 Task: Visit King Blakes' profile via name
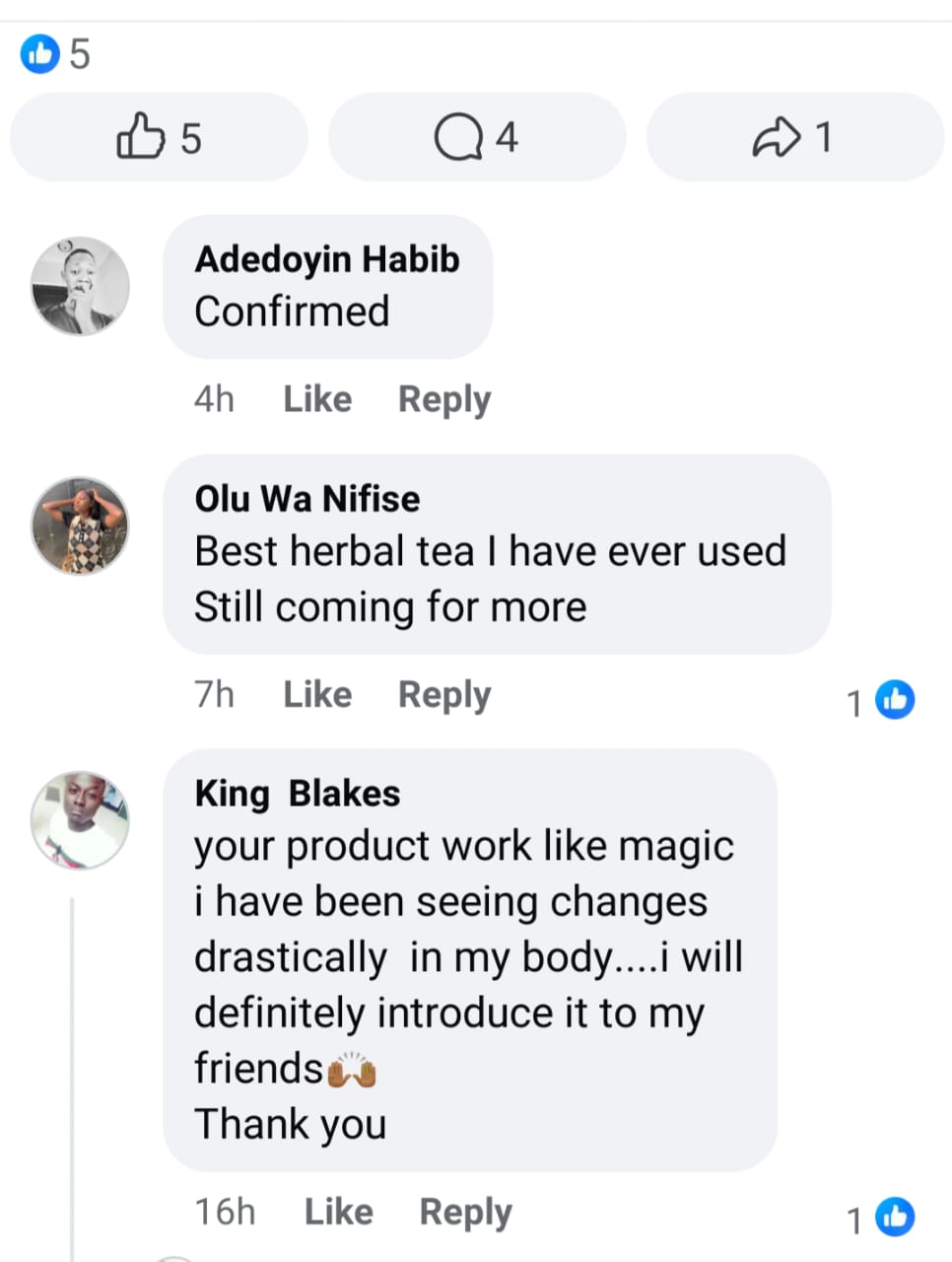(x=297, y=794)
